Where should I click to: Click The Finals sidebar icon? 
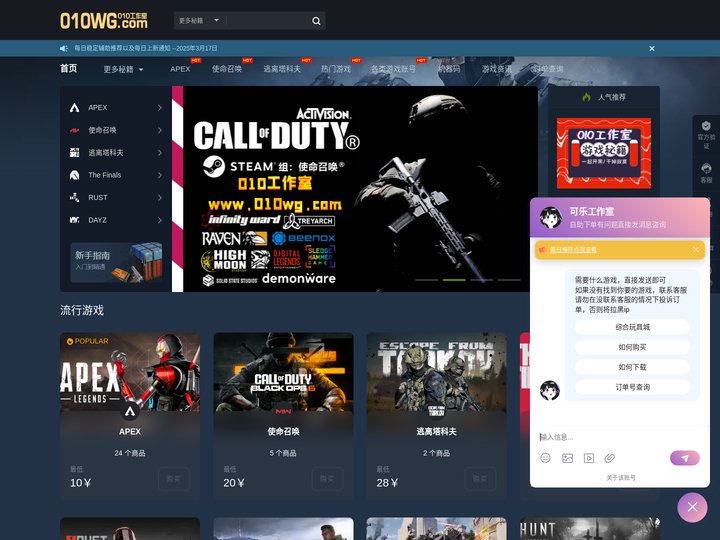tap(74, 175)
